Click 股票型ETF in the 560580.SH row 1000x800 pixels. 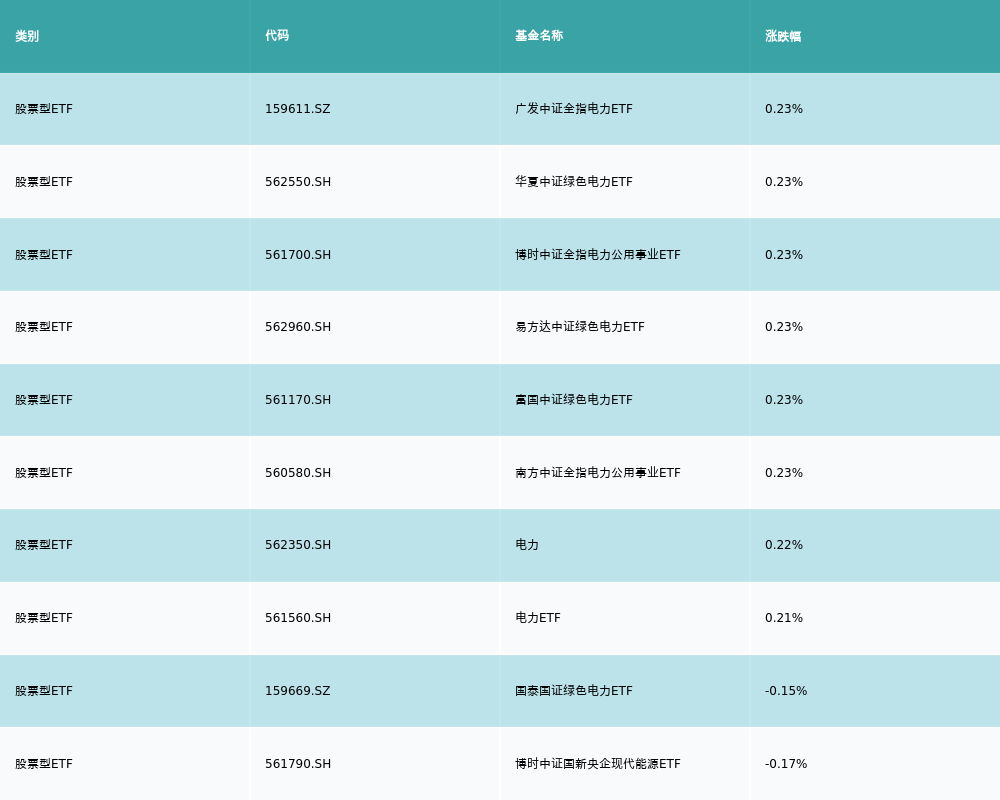44,473
